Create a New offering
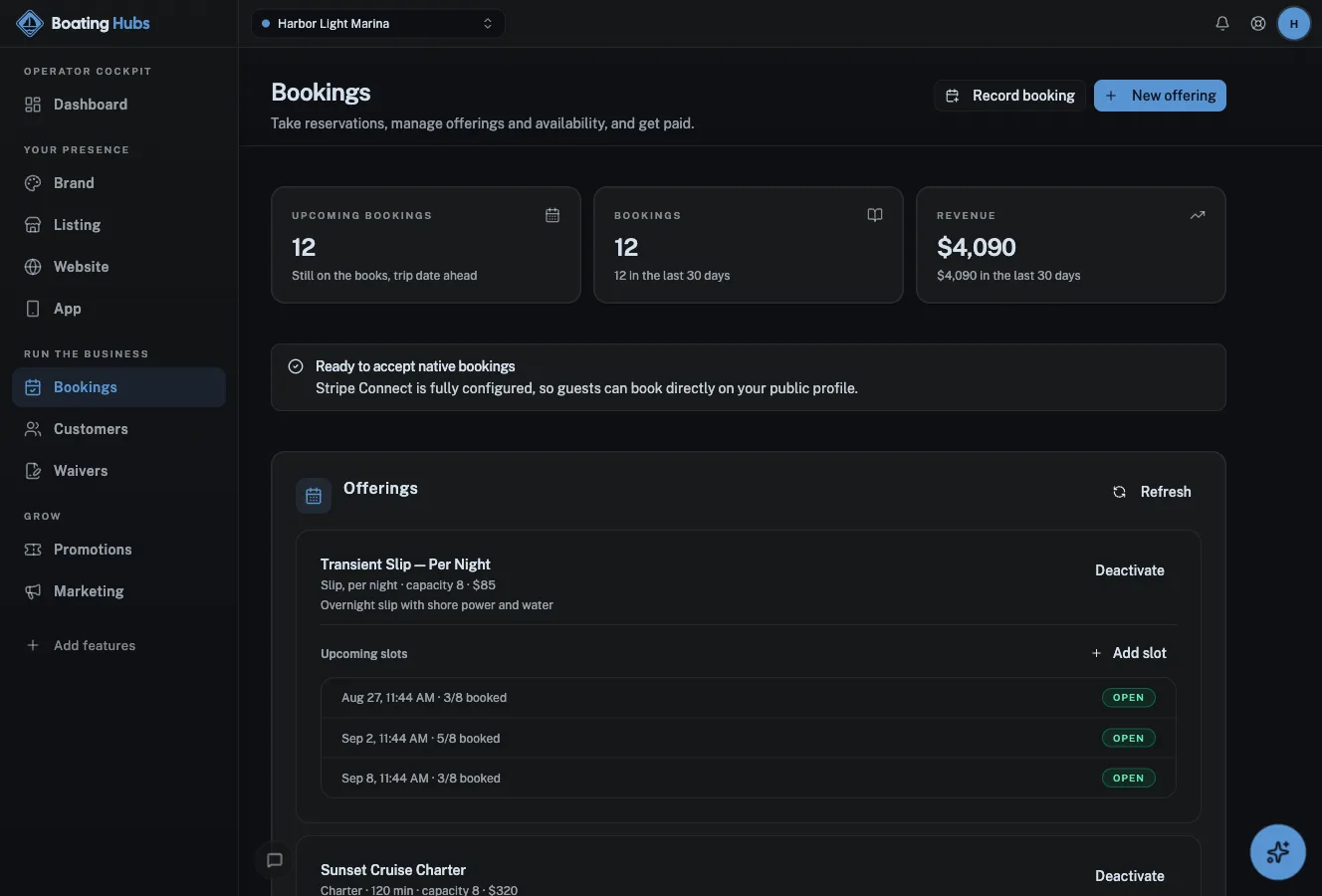Viewport: 1322px width, 896px height. click(x=1160, y=96)
